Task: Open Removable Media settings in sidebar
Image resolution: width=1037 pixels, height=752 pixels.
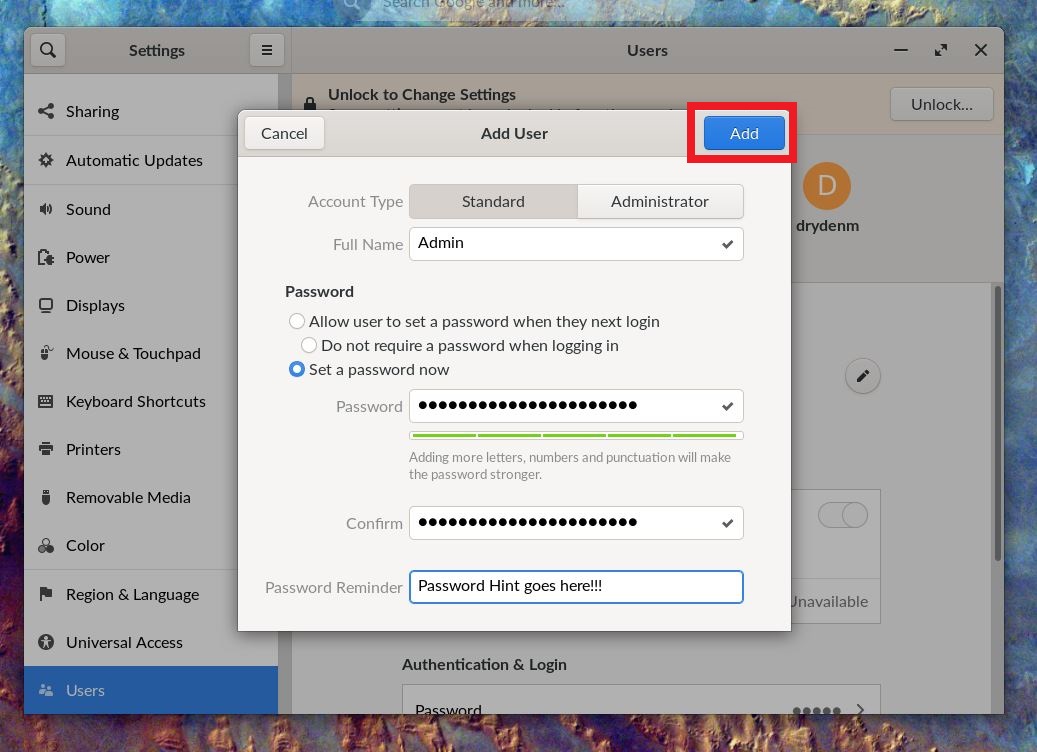Action: 151,497
